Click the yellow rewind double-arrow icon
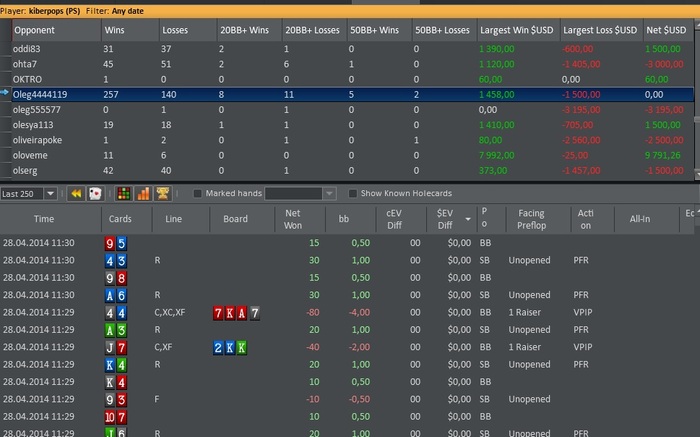 pos(76,193)
